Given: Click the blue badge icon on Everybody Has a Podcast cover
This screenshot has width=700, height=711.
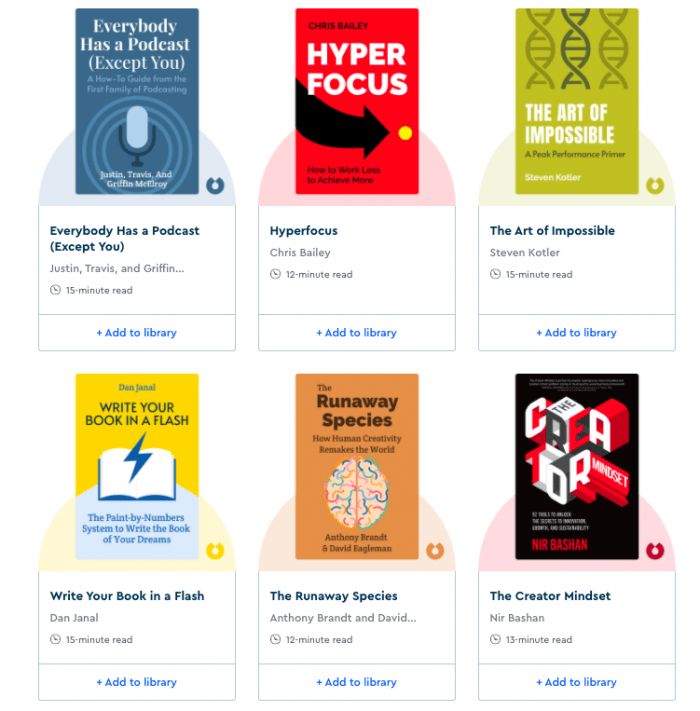Looking at the screenshot, I should [x=215, y=185].
